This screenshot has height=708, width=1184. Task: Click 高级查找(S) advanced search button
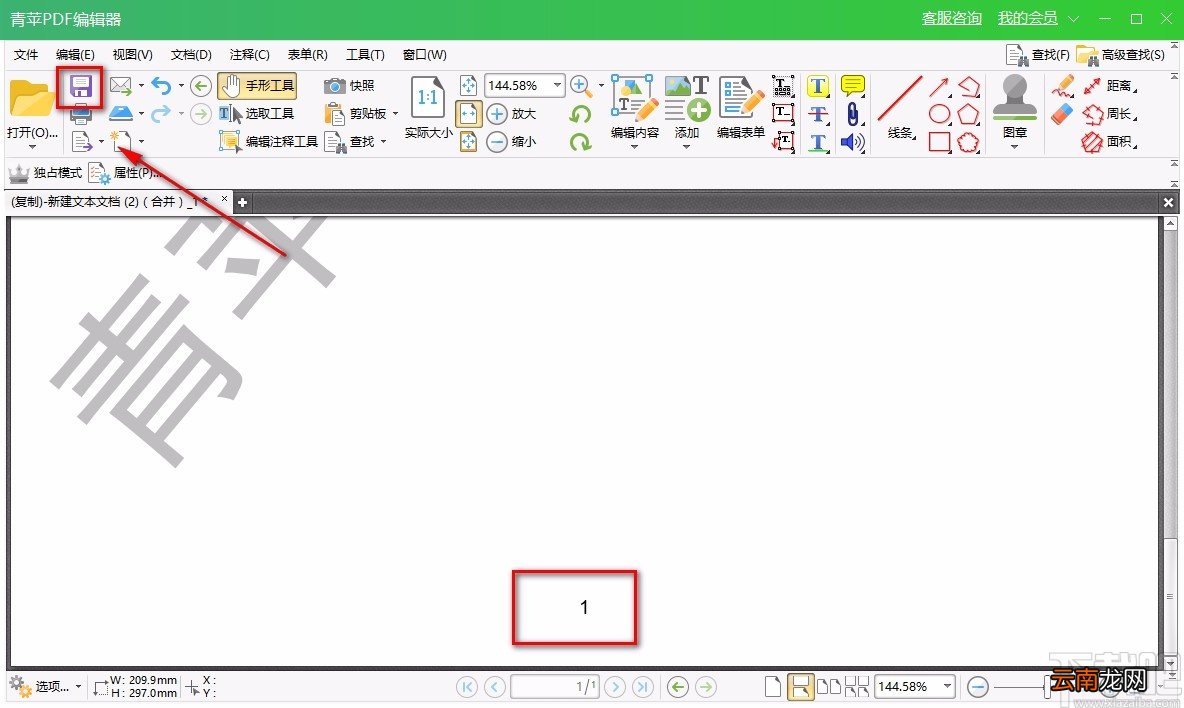click(1121, 54)
